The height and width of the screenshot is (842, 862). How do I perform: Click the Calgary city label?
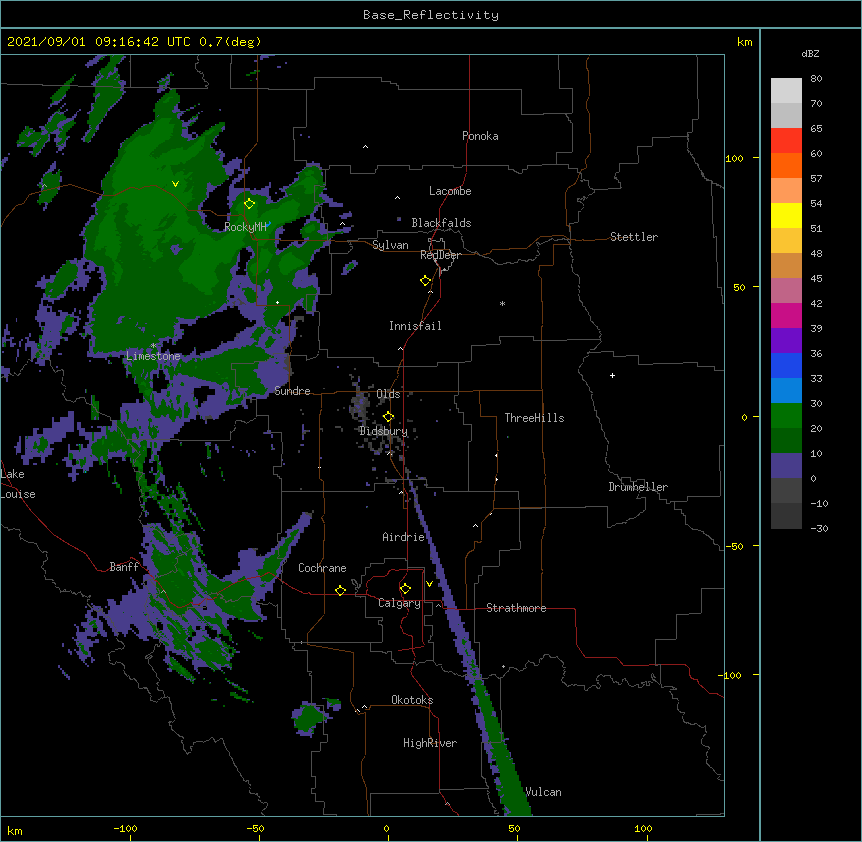pyautogui.click(x=399, y=603)
